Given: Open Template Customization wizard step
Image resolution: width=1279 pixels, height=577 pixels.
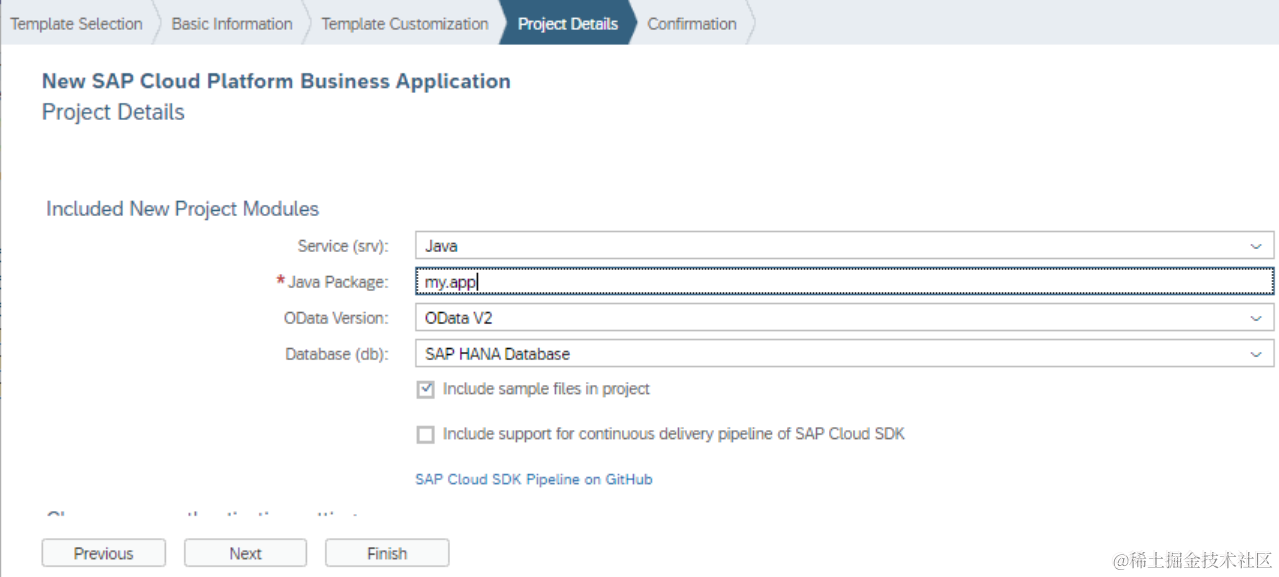Looking at the screenshot, I should pyautogui.click(x=405, y=24).
